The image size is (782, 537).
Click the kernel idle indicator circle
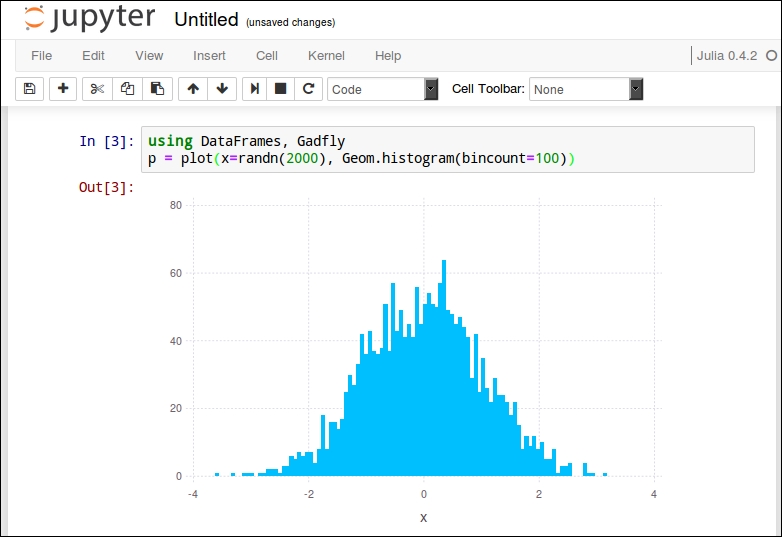point(771,56)
